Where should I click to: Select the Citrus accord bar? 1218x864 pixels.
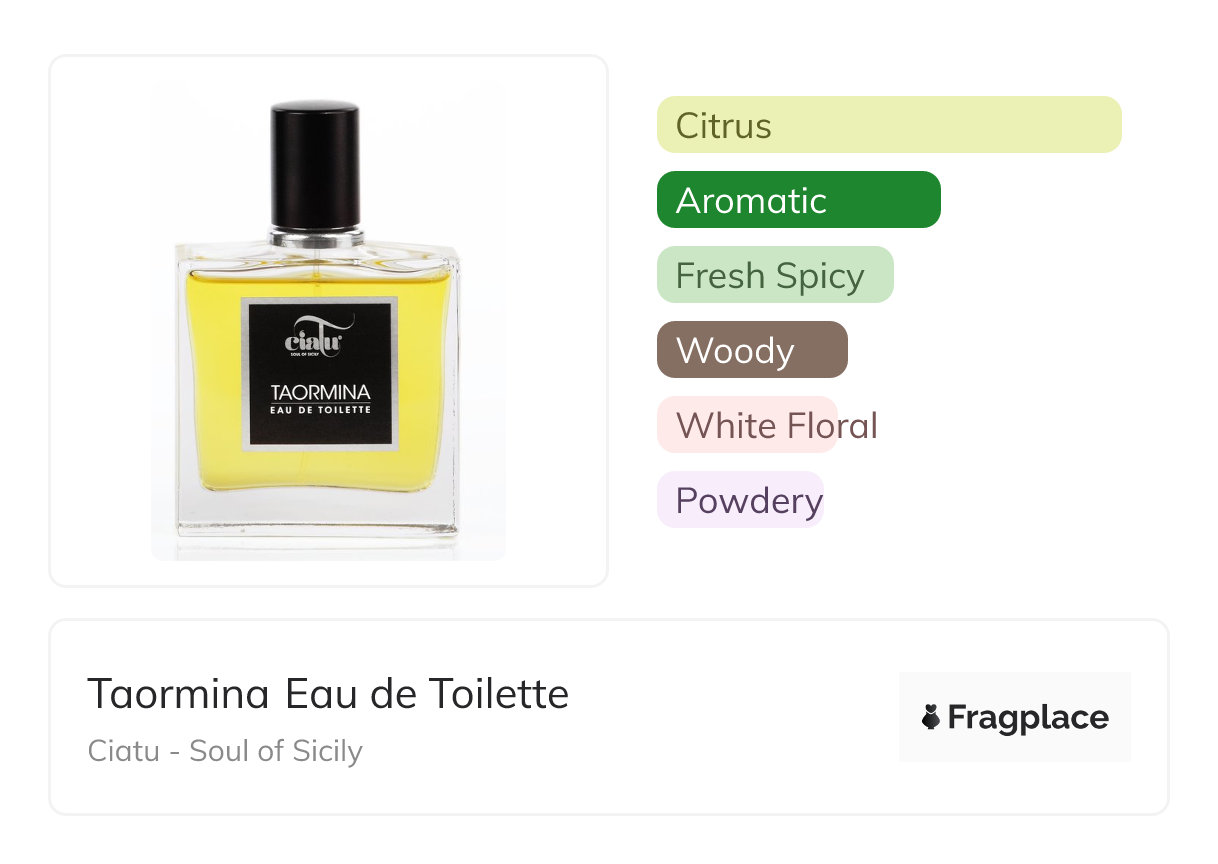[889, 125]
